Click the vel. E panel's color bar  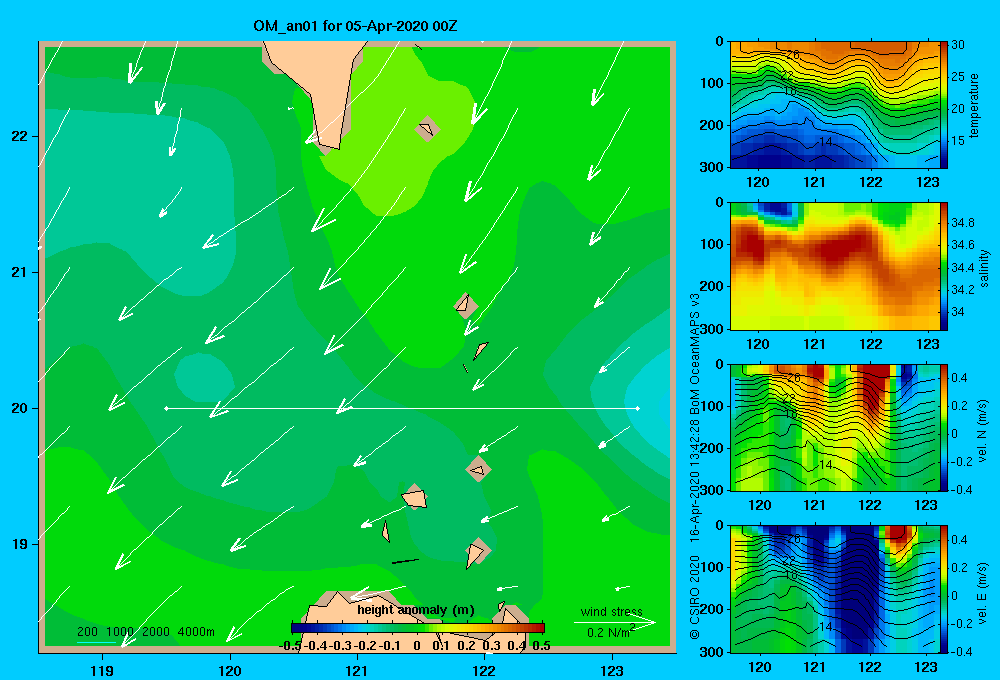tap(944, 589)
